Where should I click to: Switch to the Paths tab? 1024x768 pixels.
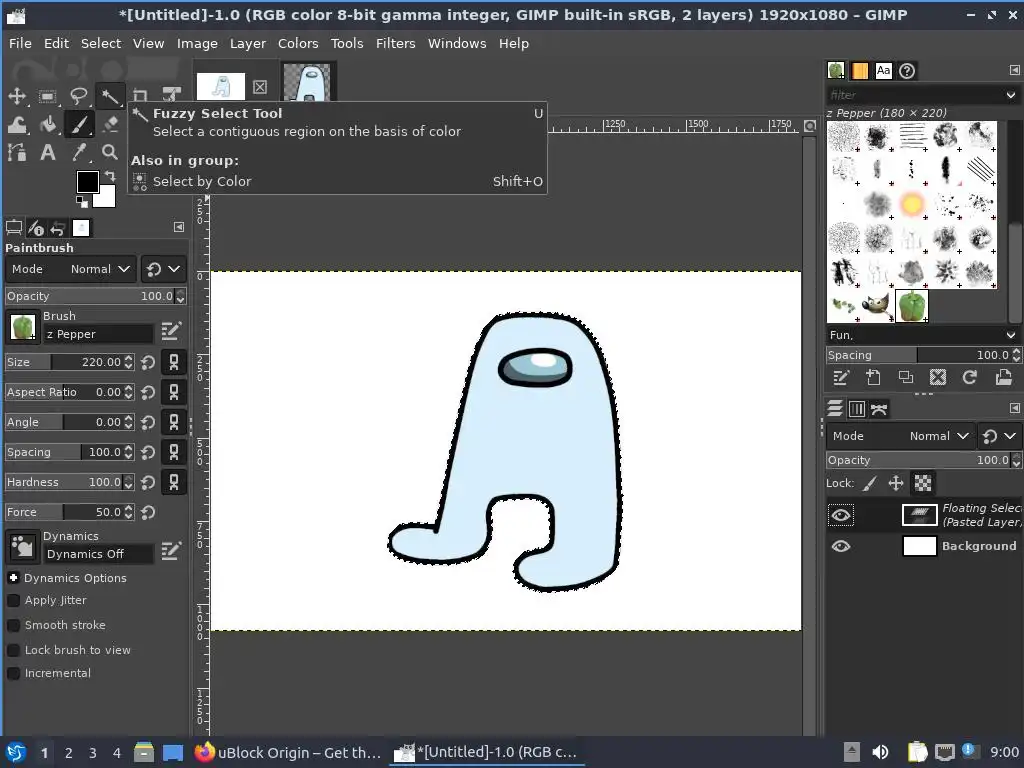[x=879, y=409]
